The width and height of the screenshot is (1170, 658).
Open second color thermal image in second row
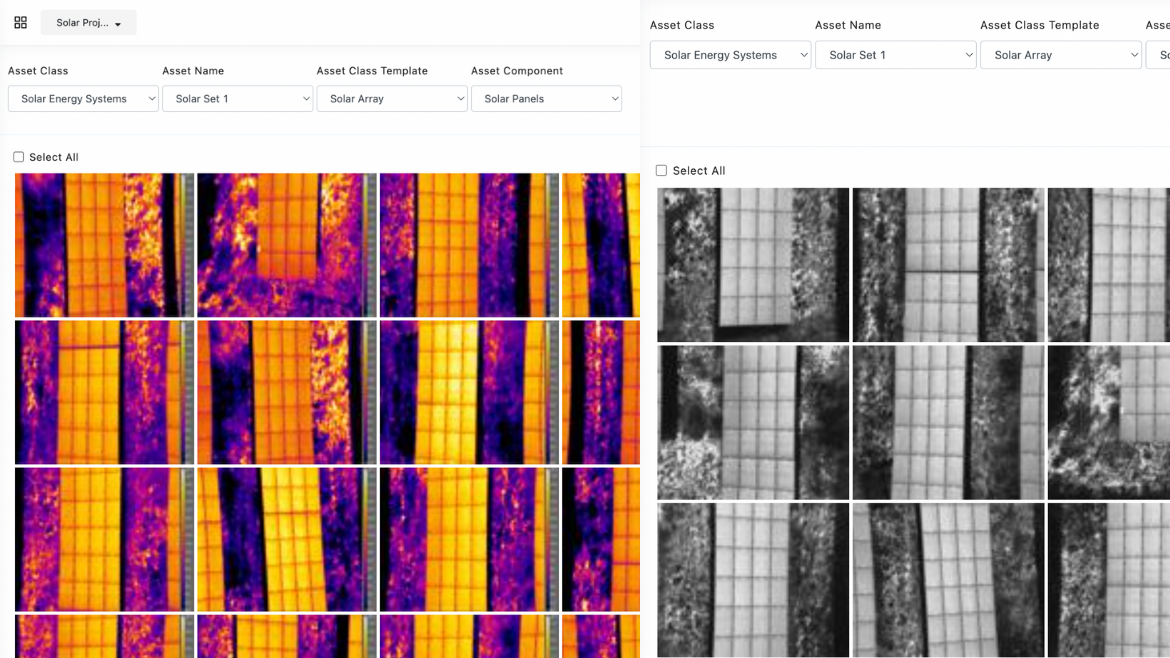[x=287, y=392]
